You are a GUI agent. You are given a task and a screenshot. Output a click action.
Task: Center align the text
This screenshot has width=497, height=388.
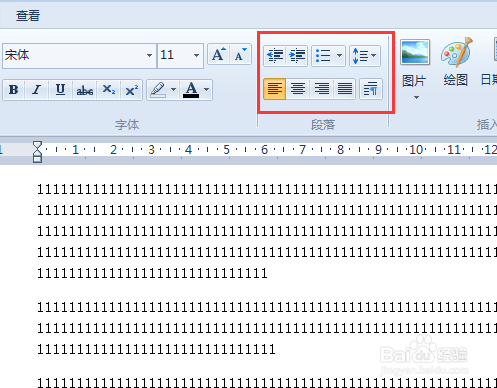298,89
